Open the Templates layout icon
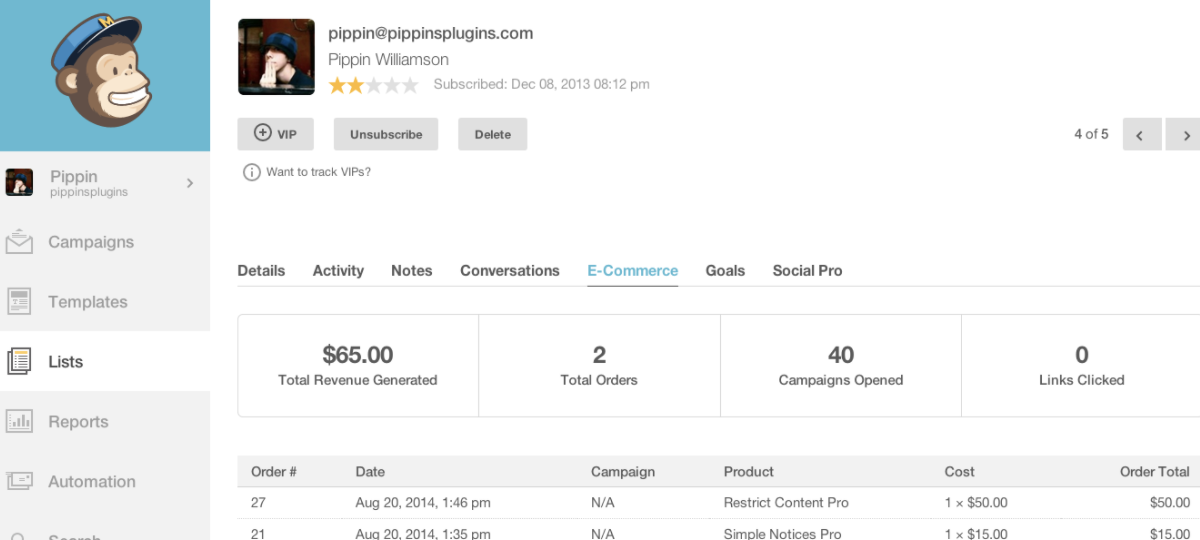 pyautogui.click(x=20, y=301)
